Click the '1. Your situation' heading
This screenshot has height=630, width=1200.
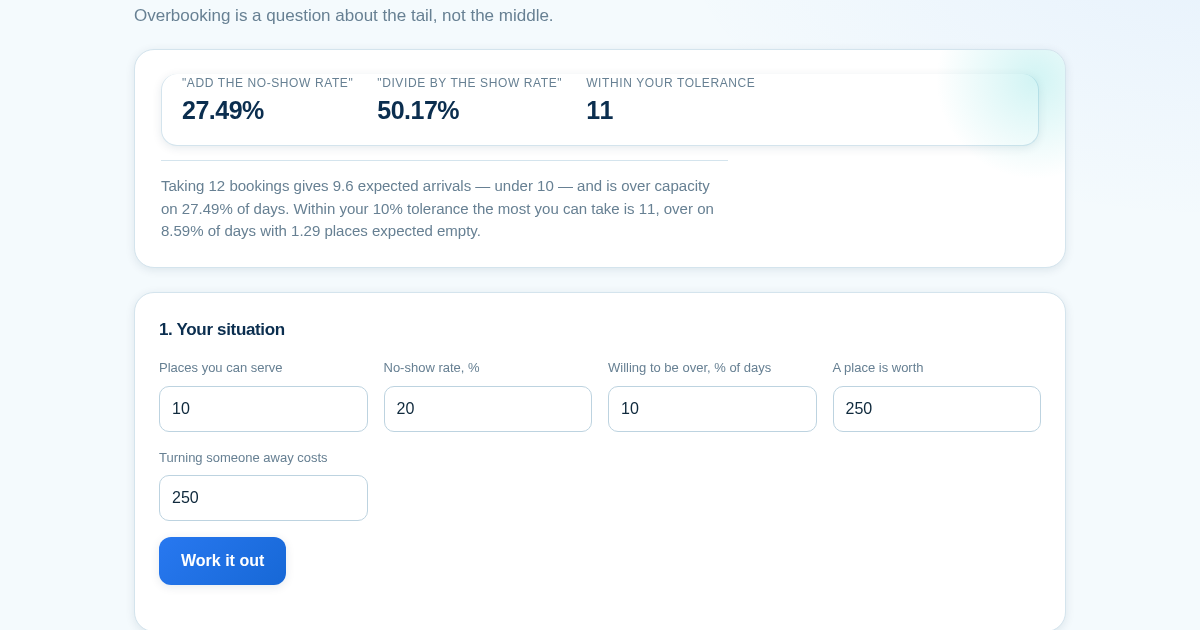click(222, 329)
